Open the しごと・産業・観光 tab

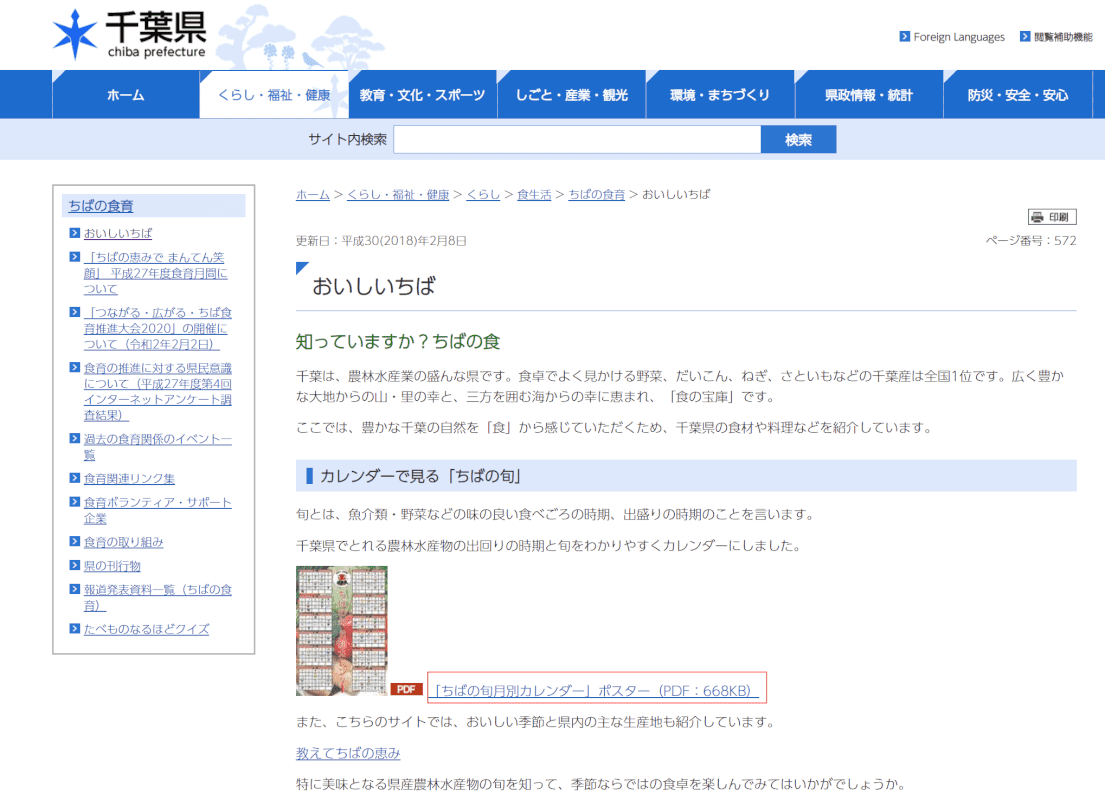572,94
